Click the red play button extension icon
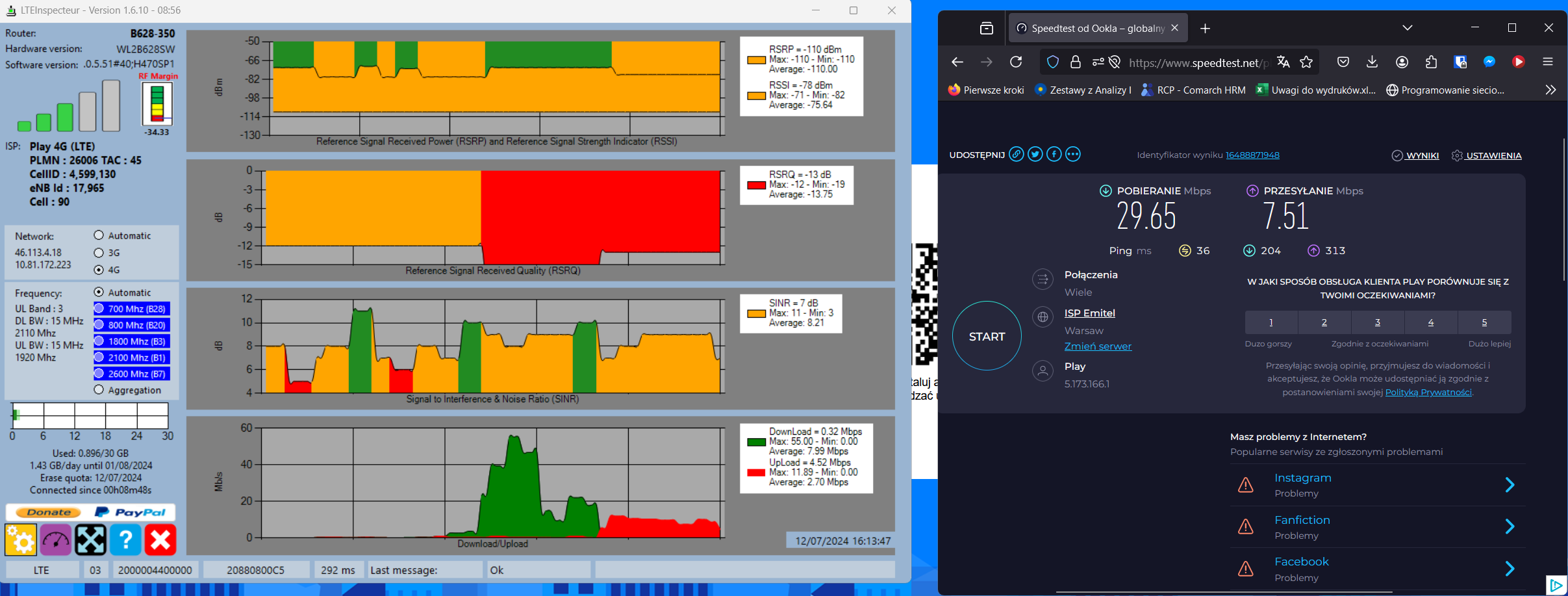This screenshot has width=1568, height=596. (x=1519, y=62)
